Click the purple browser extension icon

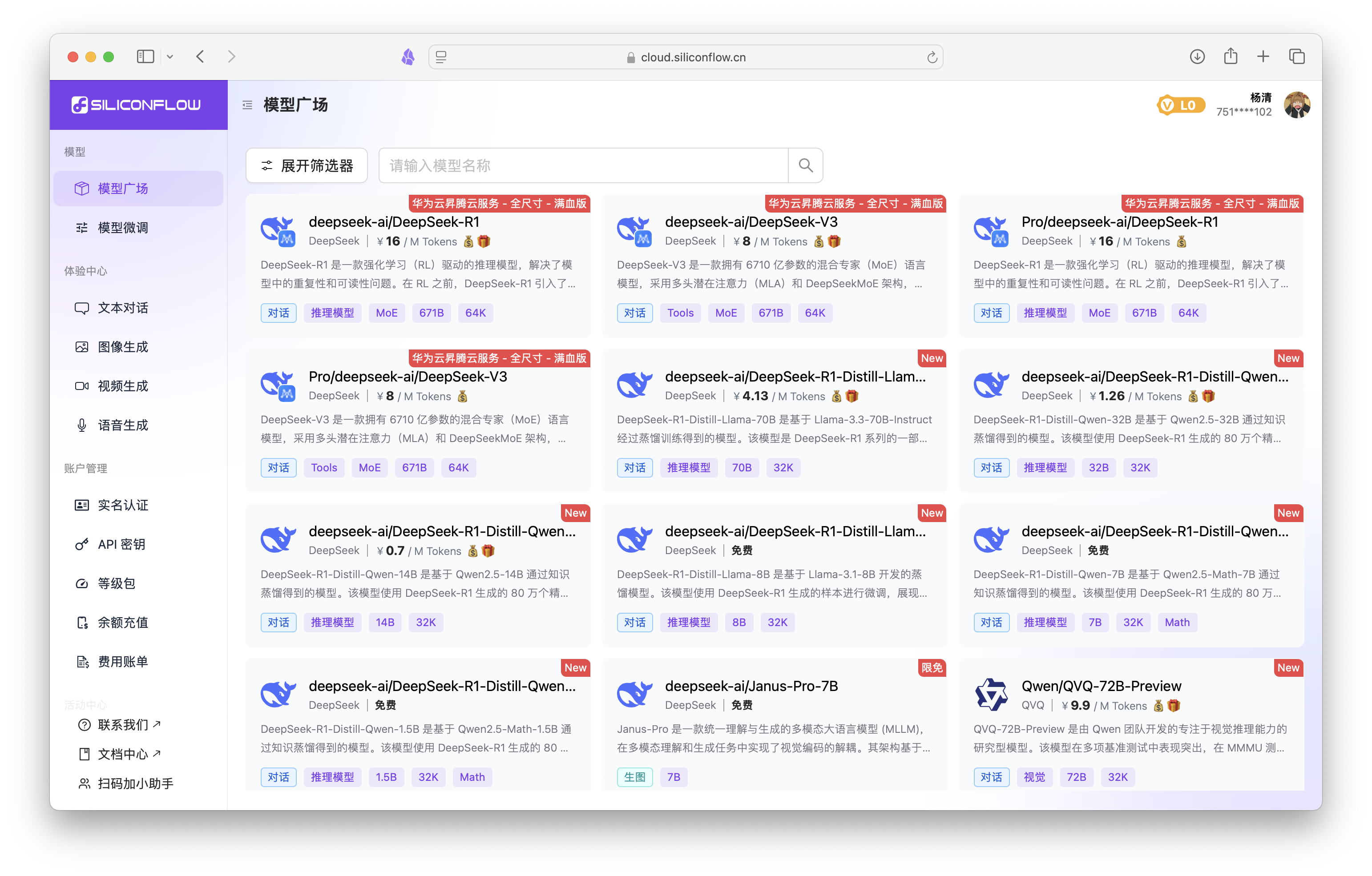tap(408, 57)
